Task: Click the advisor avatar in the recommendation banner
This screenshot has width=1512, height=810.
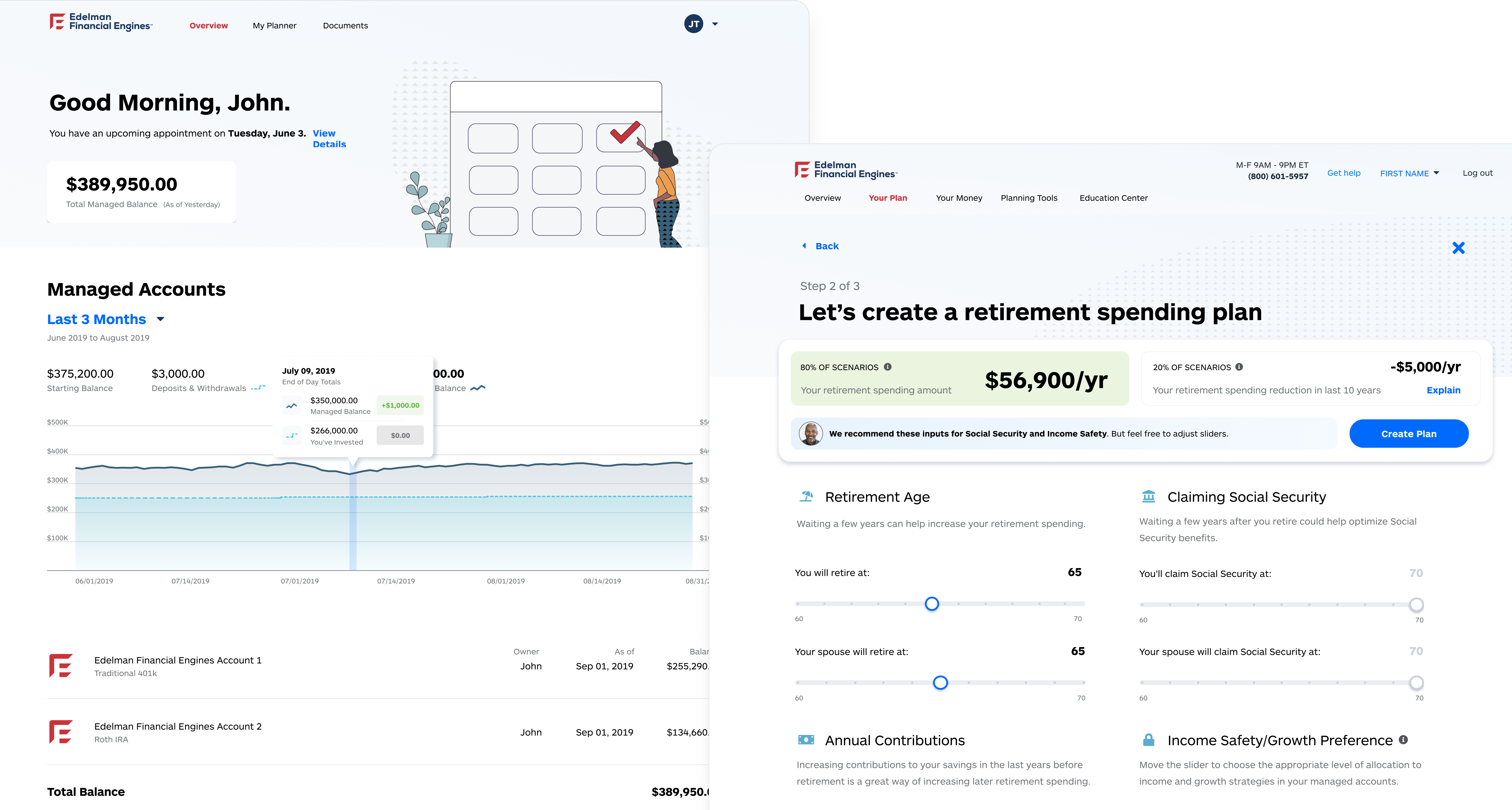Action: coord(811,433)
